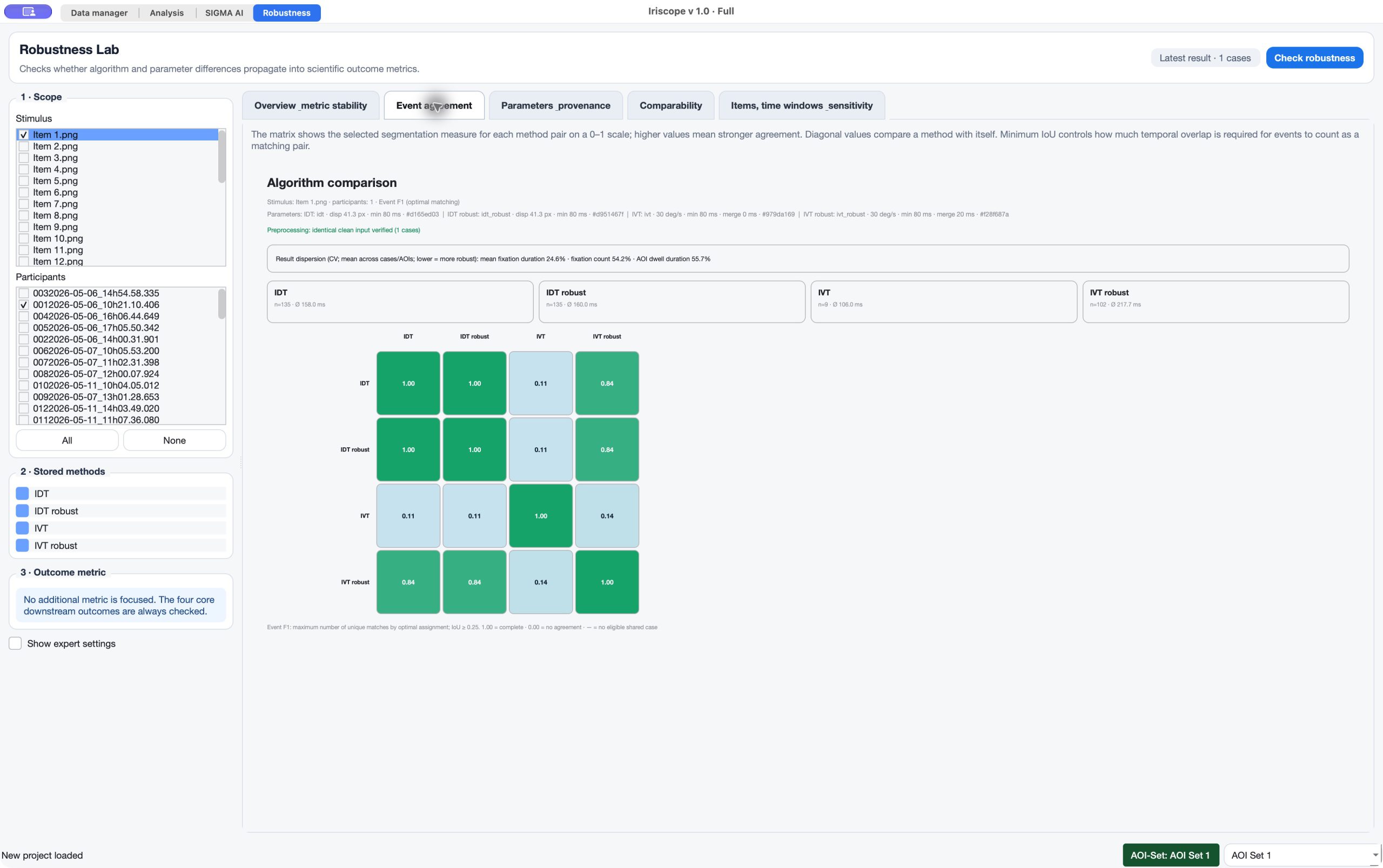Viewport: 1383px width, 868px height.
Task: Click the All participants button
Action: pyautogui.click(x=67, y=440)
